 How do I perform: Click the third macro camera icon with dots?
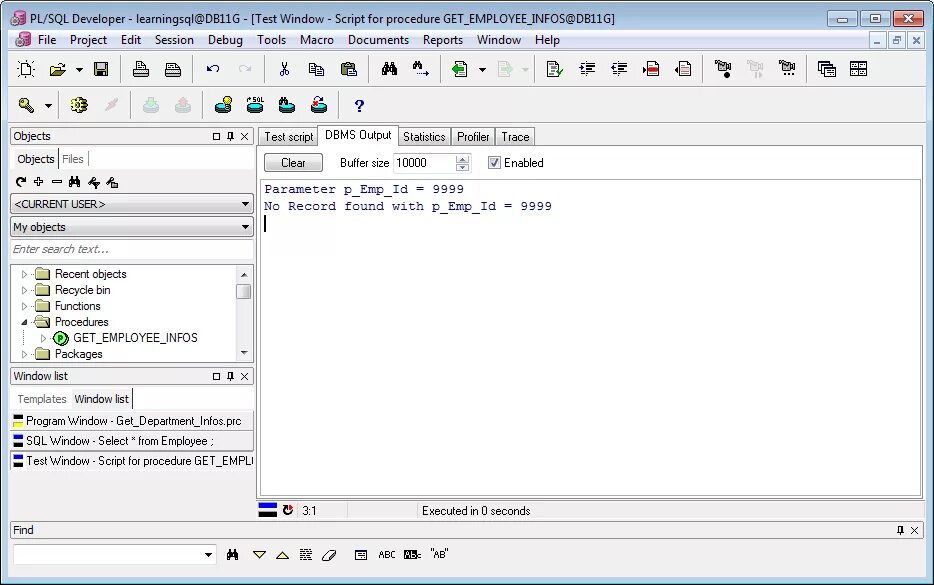(787, 69)
